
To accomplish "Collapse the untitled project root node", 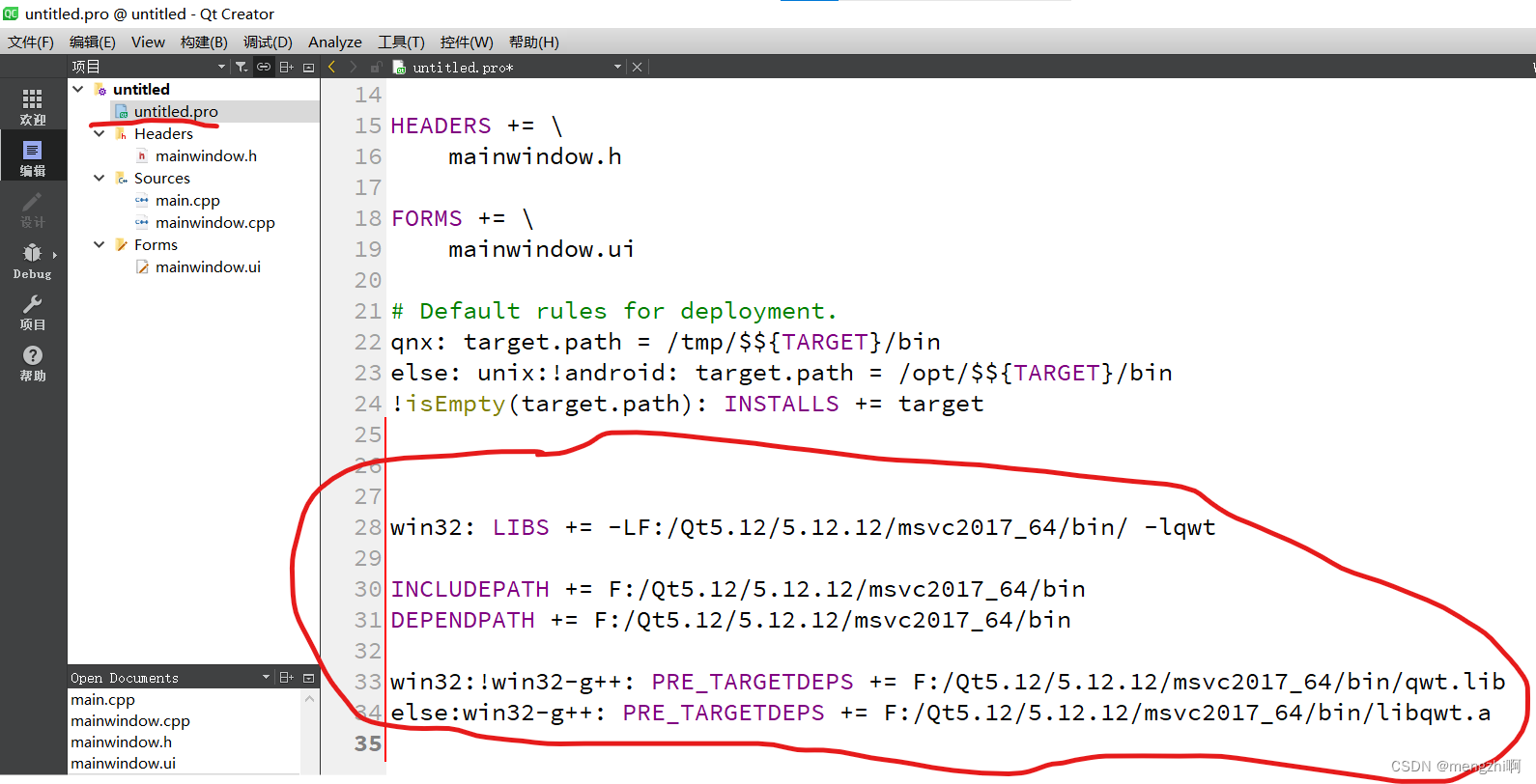I will click(78, 89).
